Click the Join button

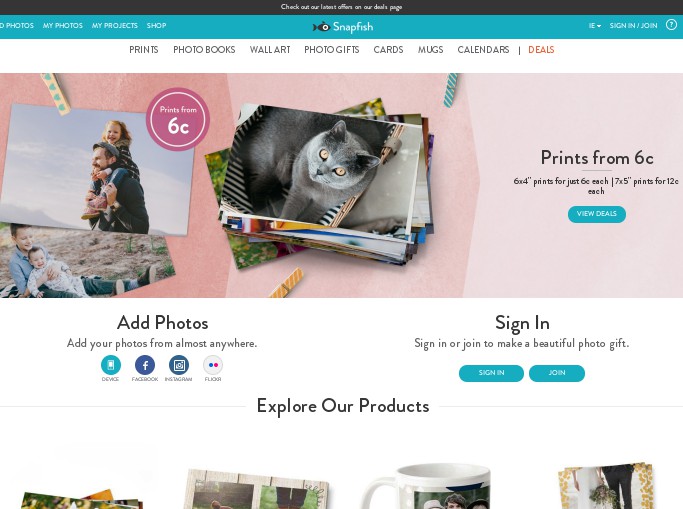coord(557,373)
